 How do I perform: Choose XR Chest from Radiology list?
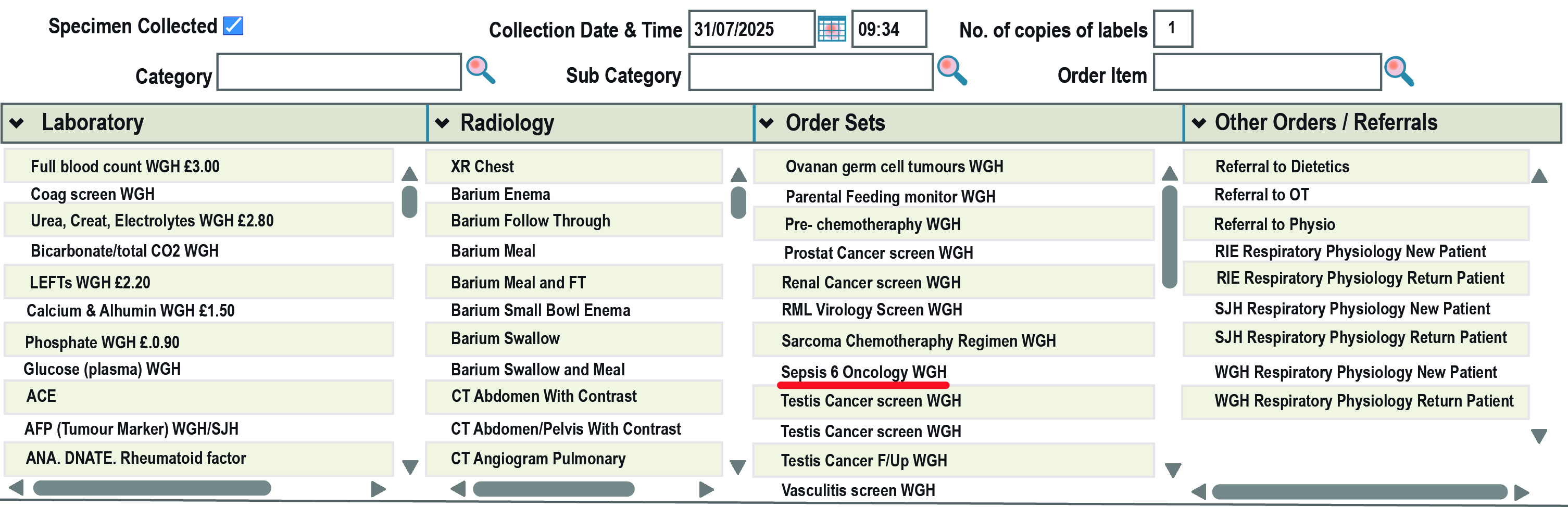[482, 166]
